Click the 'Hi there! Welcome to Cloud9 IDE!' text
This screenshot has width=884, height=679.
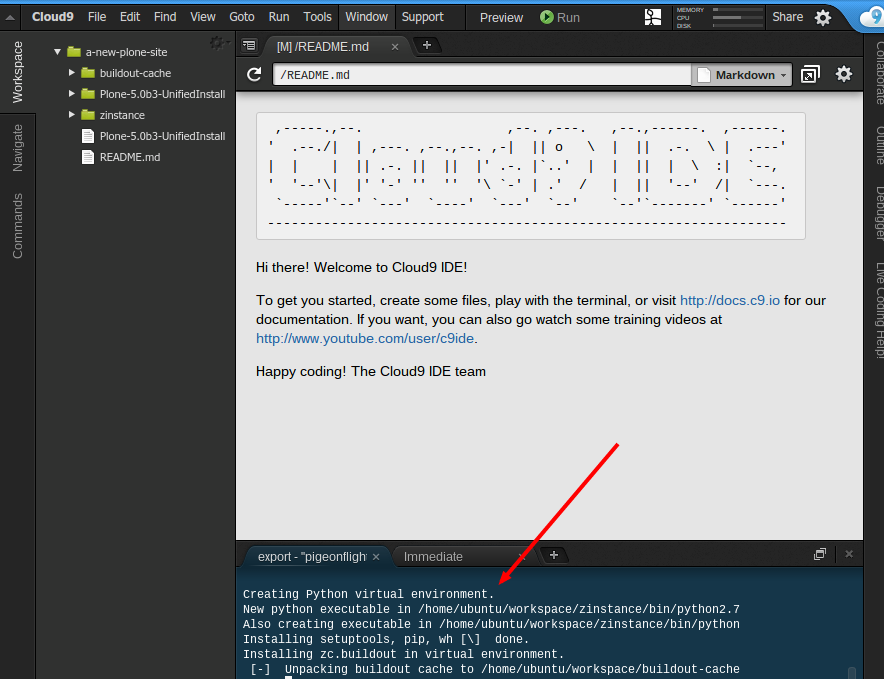361,267
